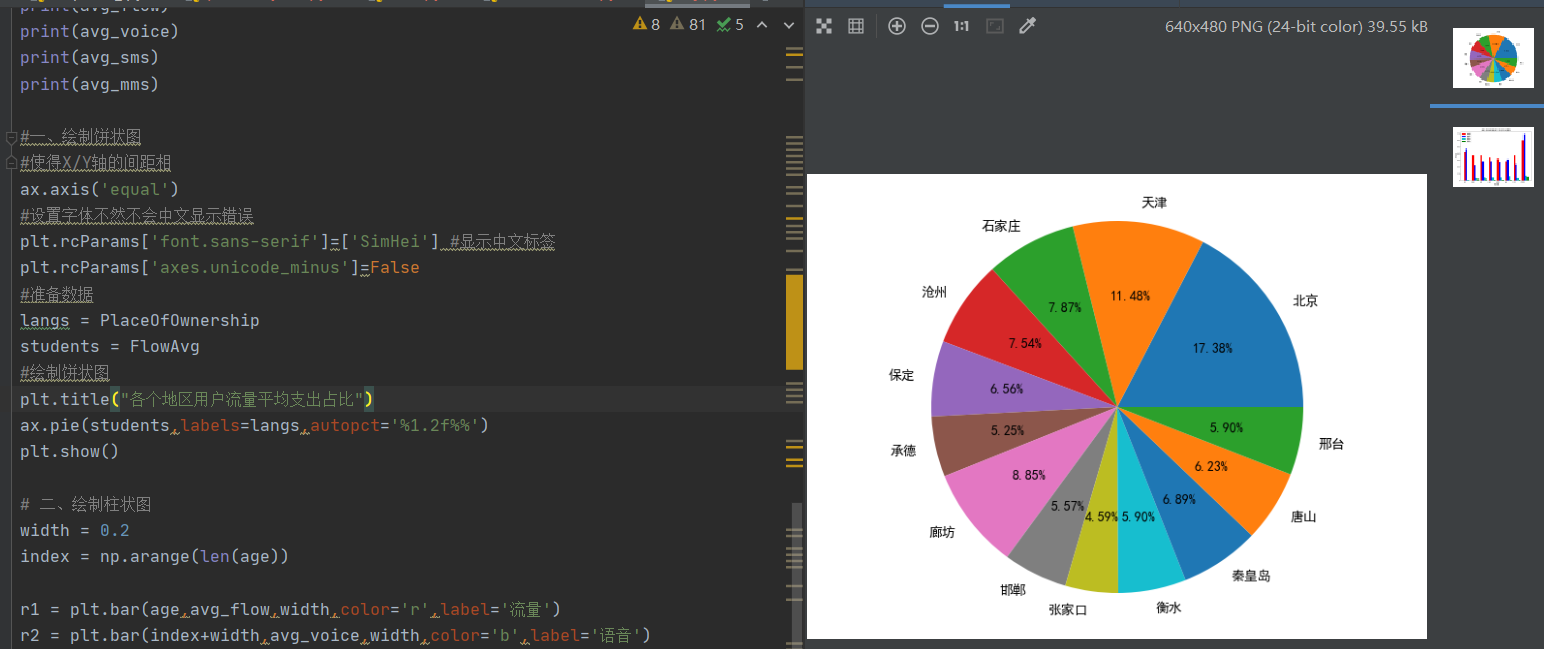
Task: Click the 张家口 pie slice label
Action: point(1068,609)
